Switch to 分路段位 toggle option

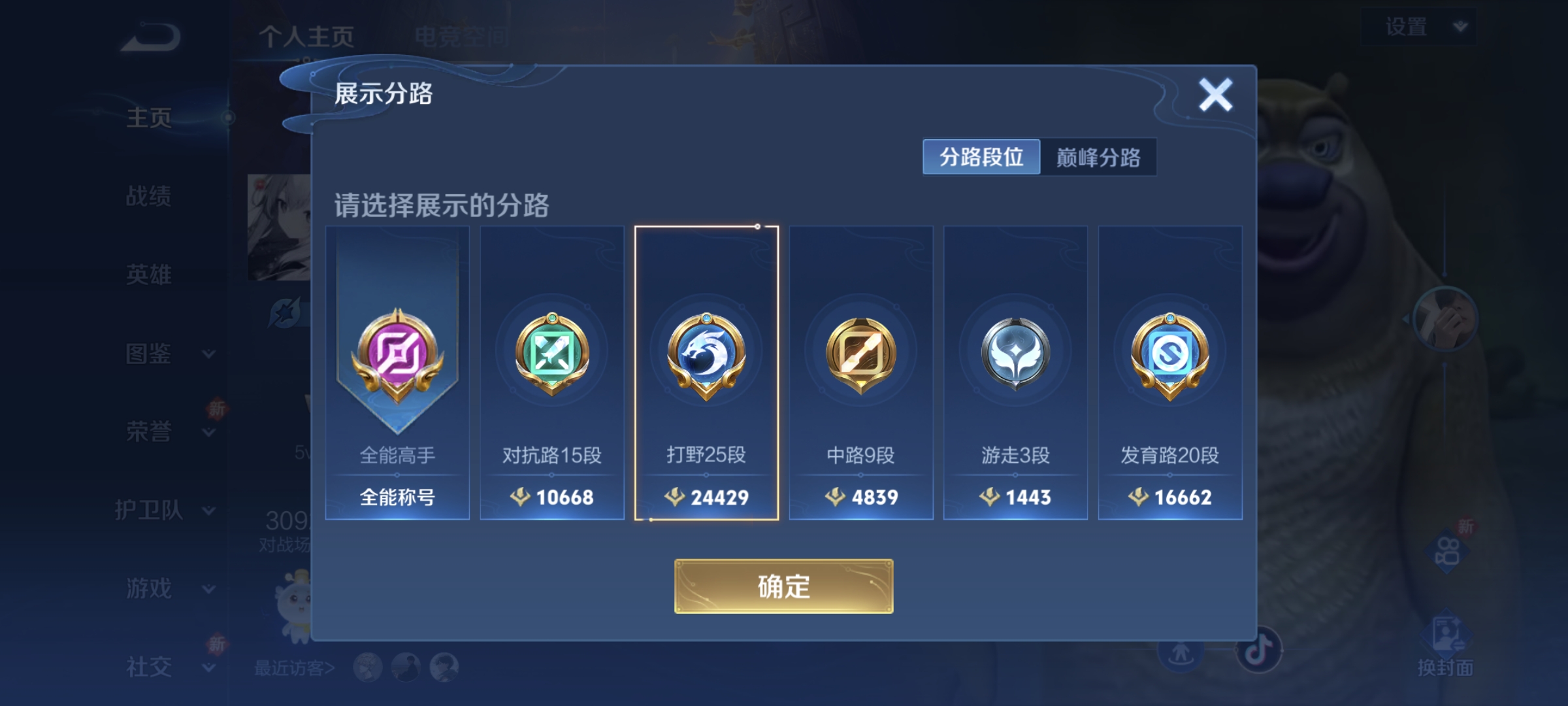tap(981, 157)
